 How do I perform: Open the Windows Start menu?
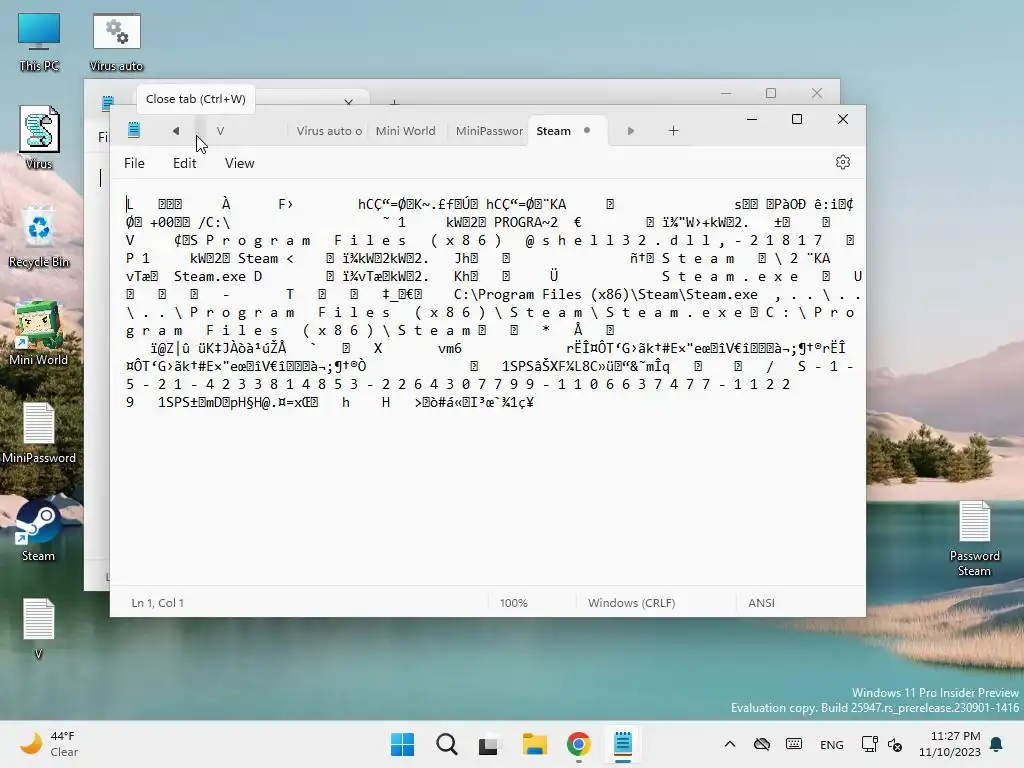[x=402, y=744]
